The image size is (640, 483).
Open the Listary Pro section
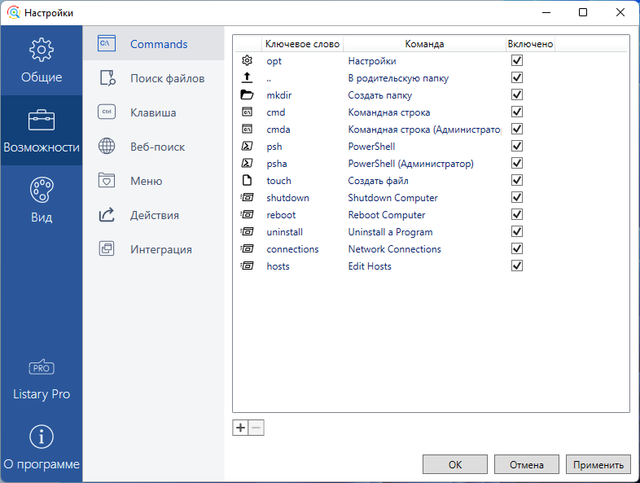41,380
